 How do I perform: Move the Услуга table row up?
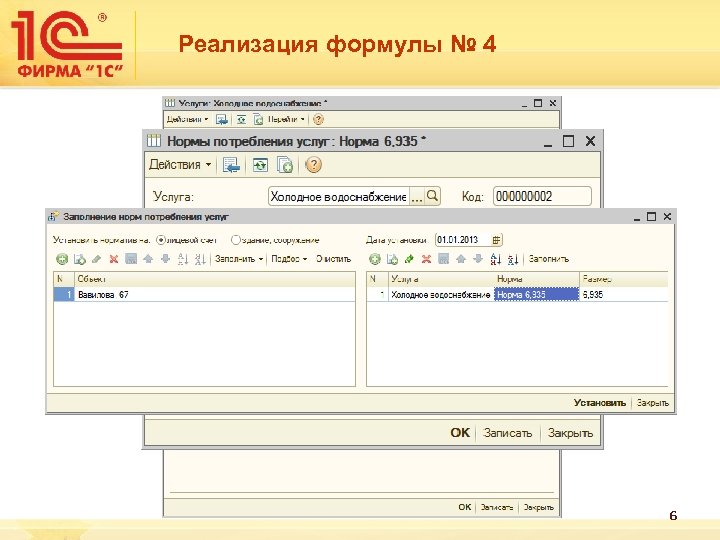tap(461, 259)
